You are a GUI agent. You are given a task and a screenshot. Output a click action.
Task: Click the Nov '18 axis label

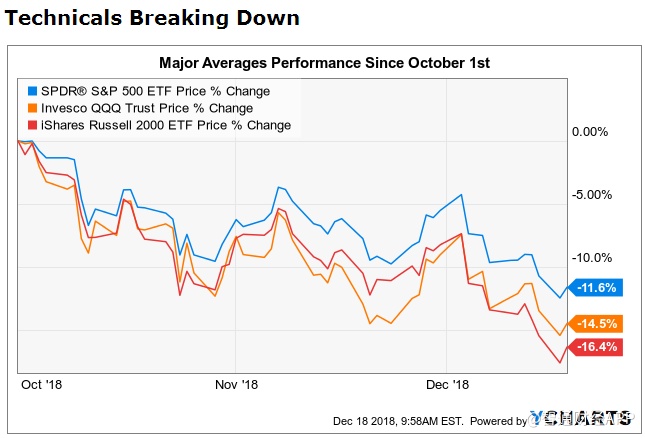coord(237,384)
